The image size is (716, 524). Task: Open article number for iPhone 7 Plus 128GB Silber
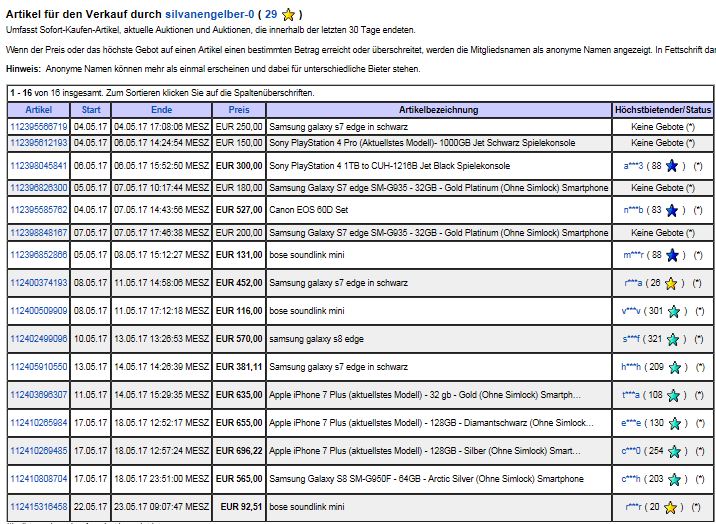pyautogui.click(x=38, y=451)
